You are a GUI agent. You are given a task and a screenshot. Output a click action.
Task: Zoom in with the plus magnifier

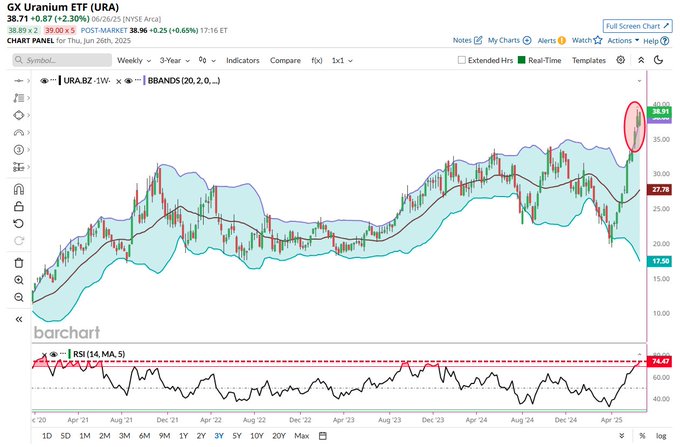tap(19, 280)
